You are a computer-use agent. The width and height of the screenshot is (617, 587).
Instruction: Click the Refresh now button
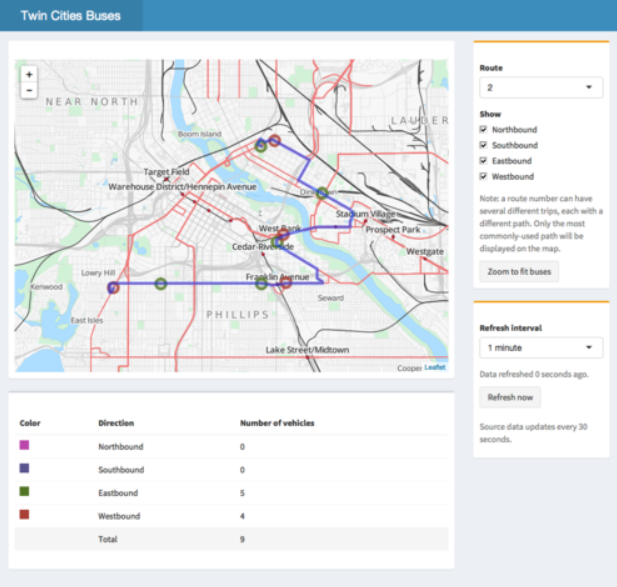(510, 397)
